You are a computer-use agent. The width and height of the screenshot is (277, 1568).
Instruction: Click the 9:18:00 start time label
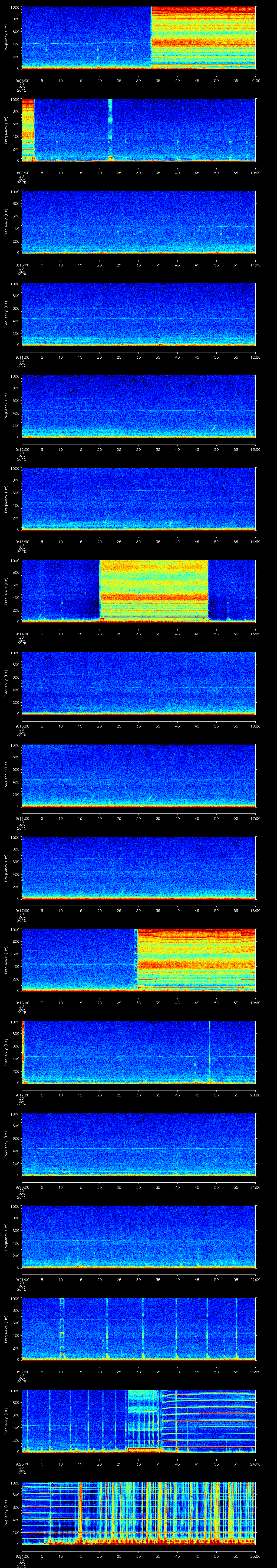pyautogui.click(x=22, y=1003)
